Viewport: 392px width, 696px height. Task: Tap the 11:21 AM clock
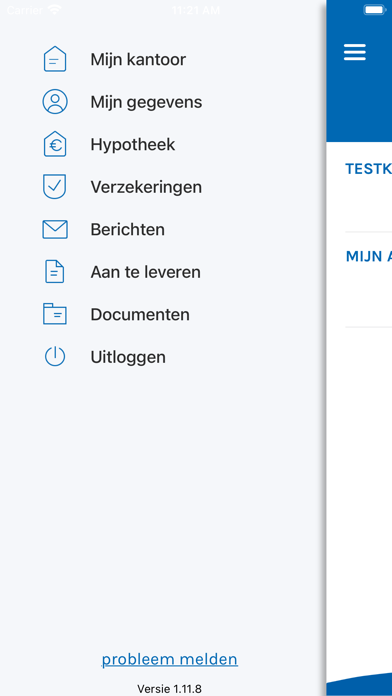pos(196,10)
